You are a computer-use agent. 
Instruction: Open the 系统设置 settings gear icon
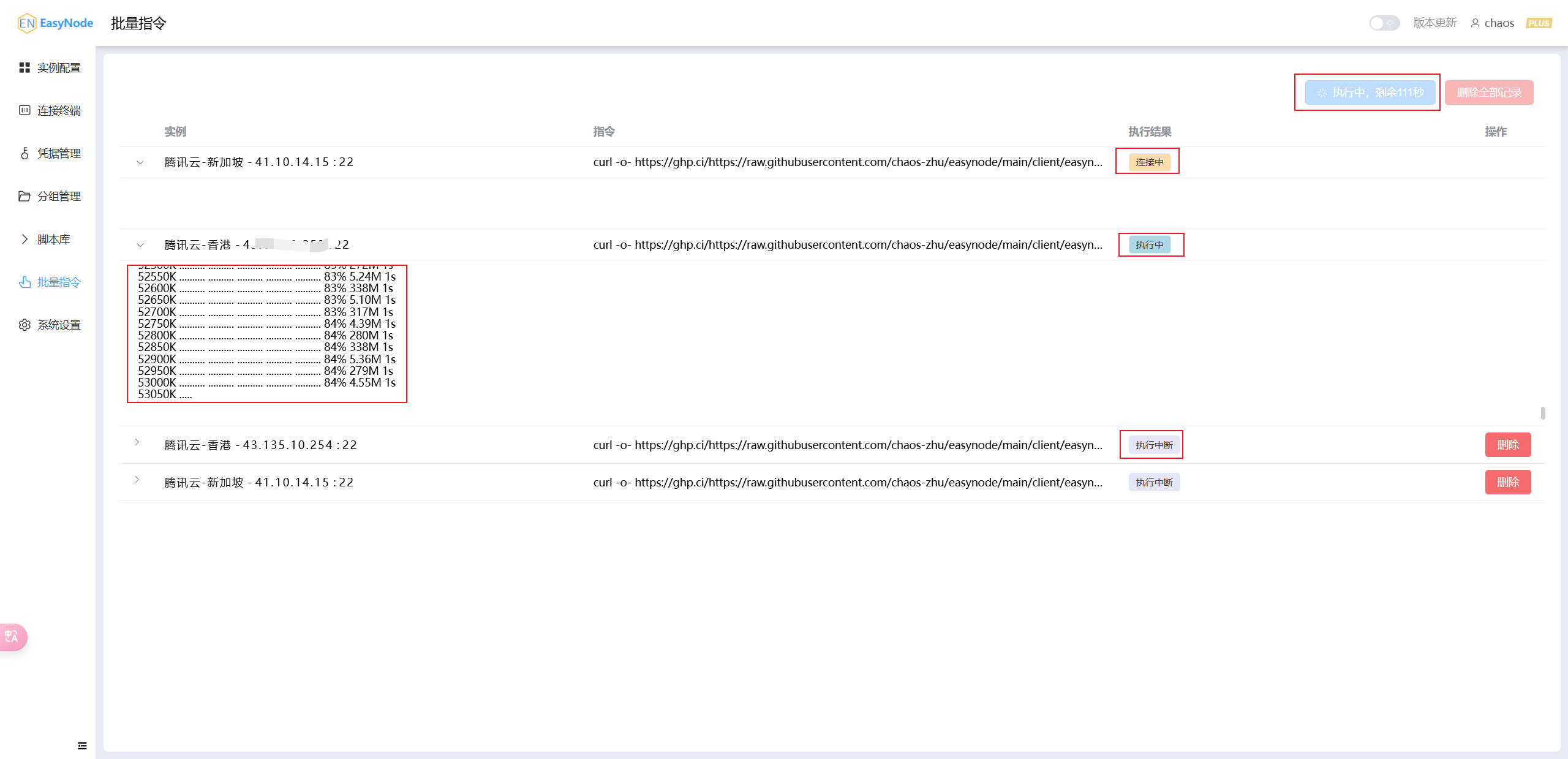tap(24, 325)
